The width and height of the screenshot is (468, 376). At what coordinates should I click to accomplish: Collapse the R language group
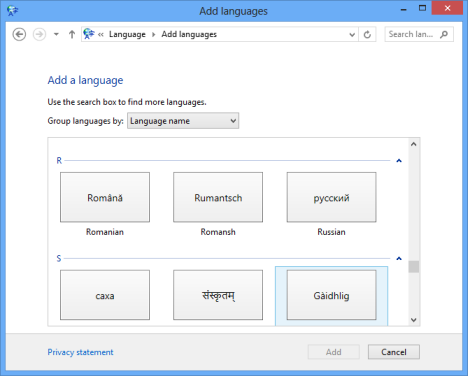click(399, 161)
